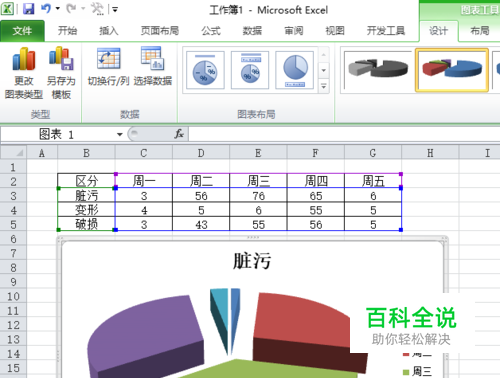The height and width of the screenshot is (378, 500).
Task: Select column G header
Action: 373,153
